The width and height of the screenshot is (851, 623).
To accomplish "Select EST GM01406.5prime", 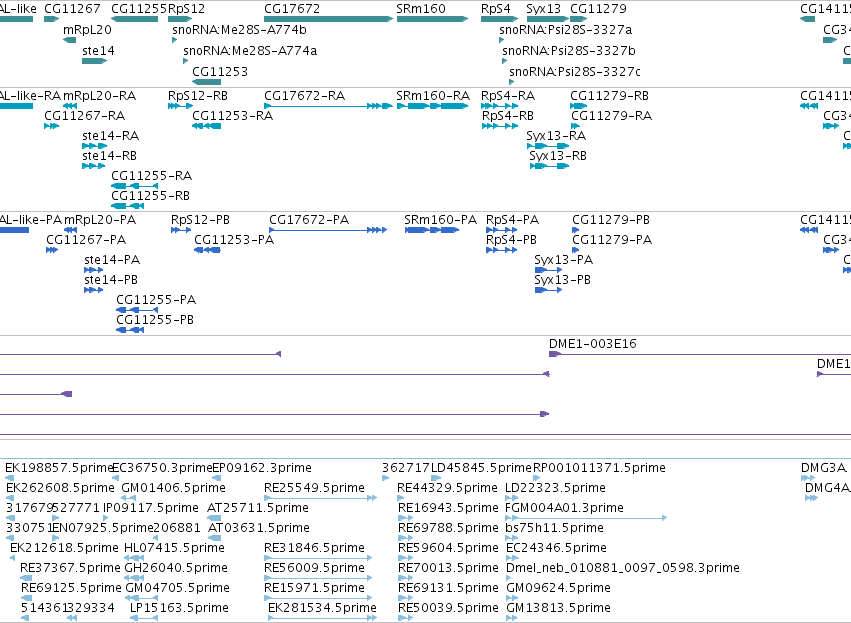I will click(173, 488).
